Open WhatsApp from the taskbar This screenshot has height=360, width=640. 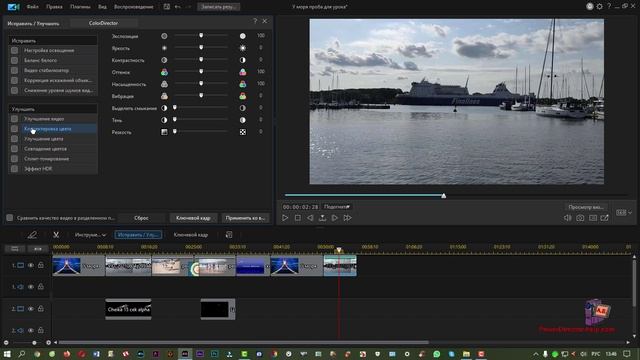pos(437,354)
